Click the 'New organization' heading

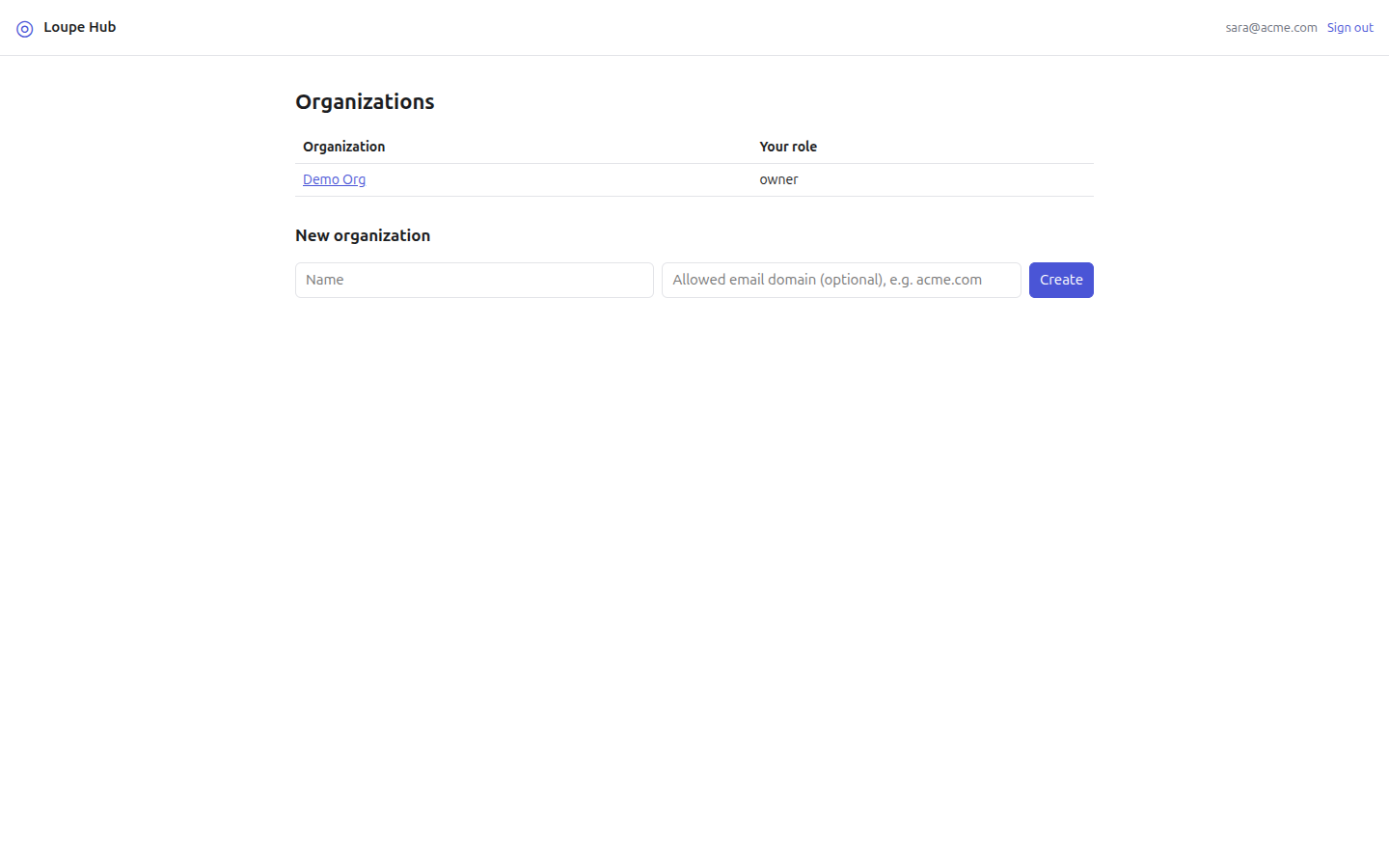[363, 235]
